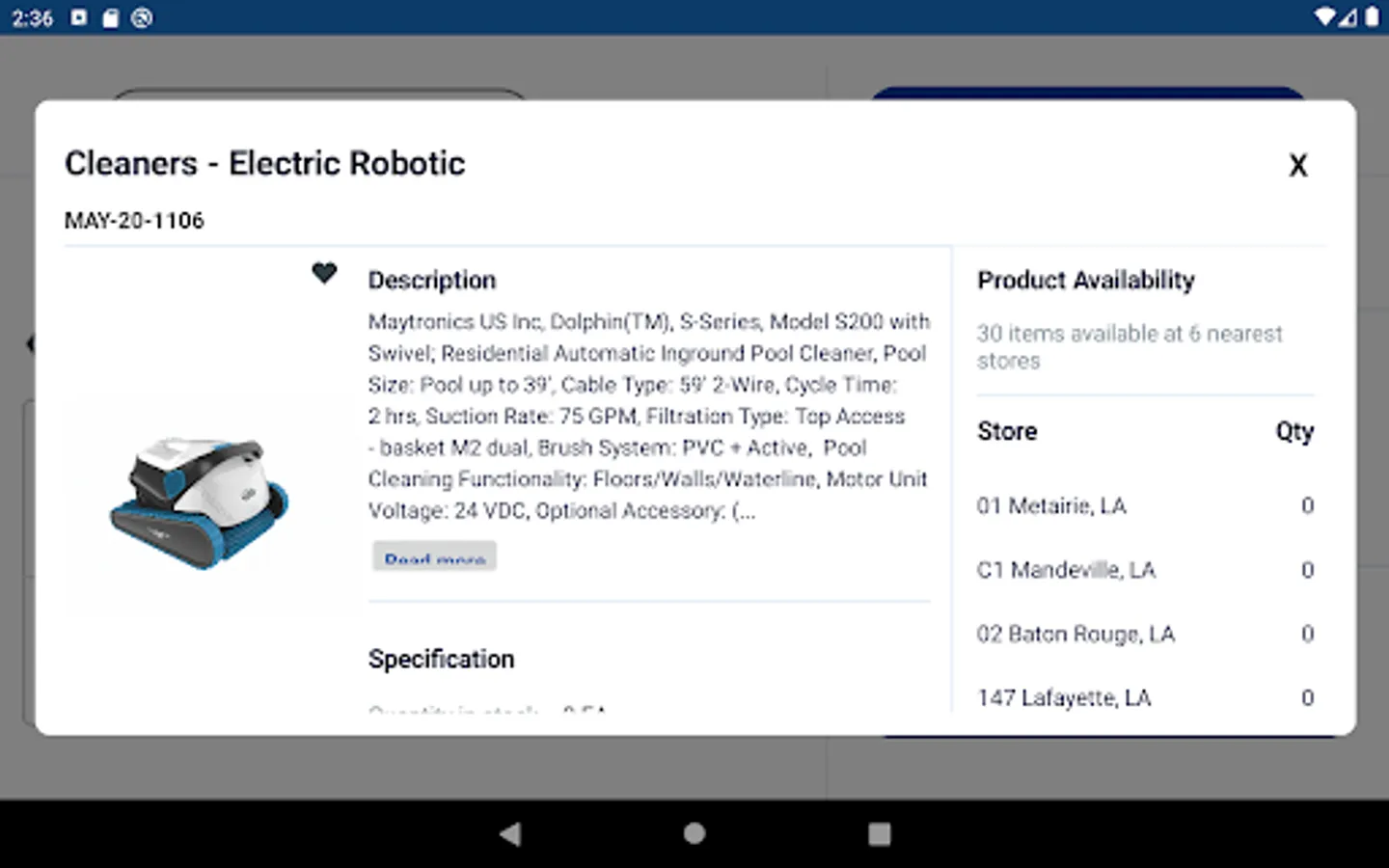
Task: Select the C1 Mandeville, LA store row
Action: click(1145, 570)
